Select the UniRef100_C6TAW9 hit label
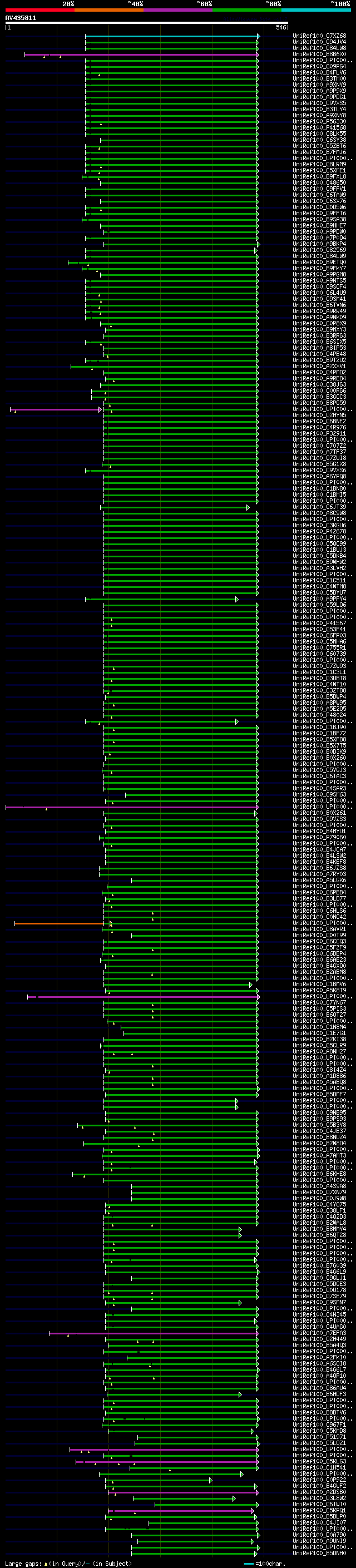Image resolution: width=356 pixels, height=1568 pixels. coord(319,195)
